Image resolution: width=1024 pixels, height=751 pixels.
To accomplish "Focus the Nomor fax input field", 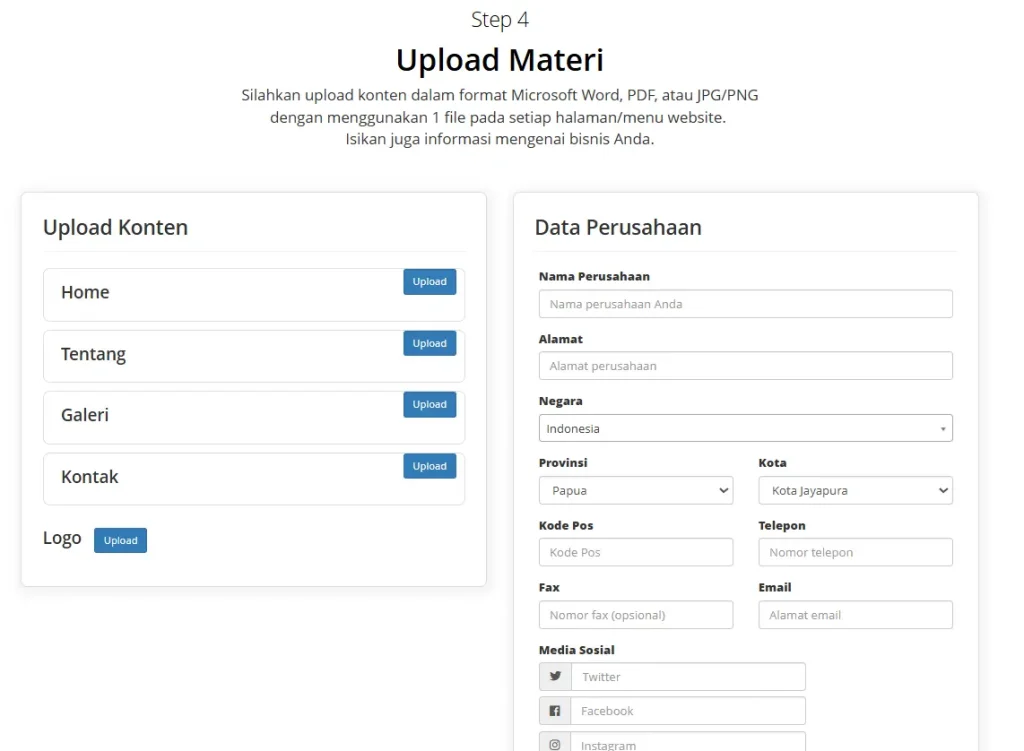I will pyautogui.click(x=636, y=615).
